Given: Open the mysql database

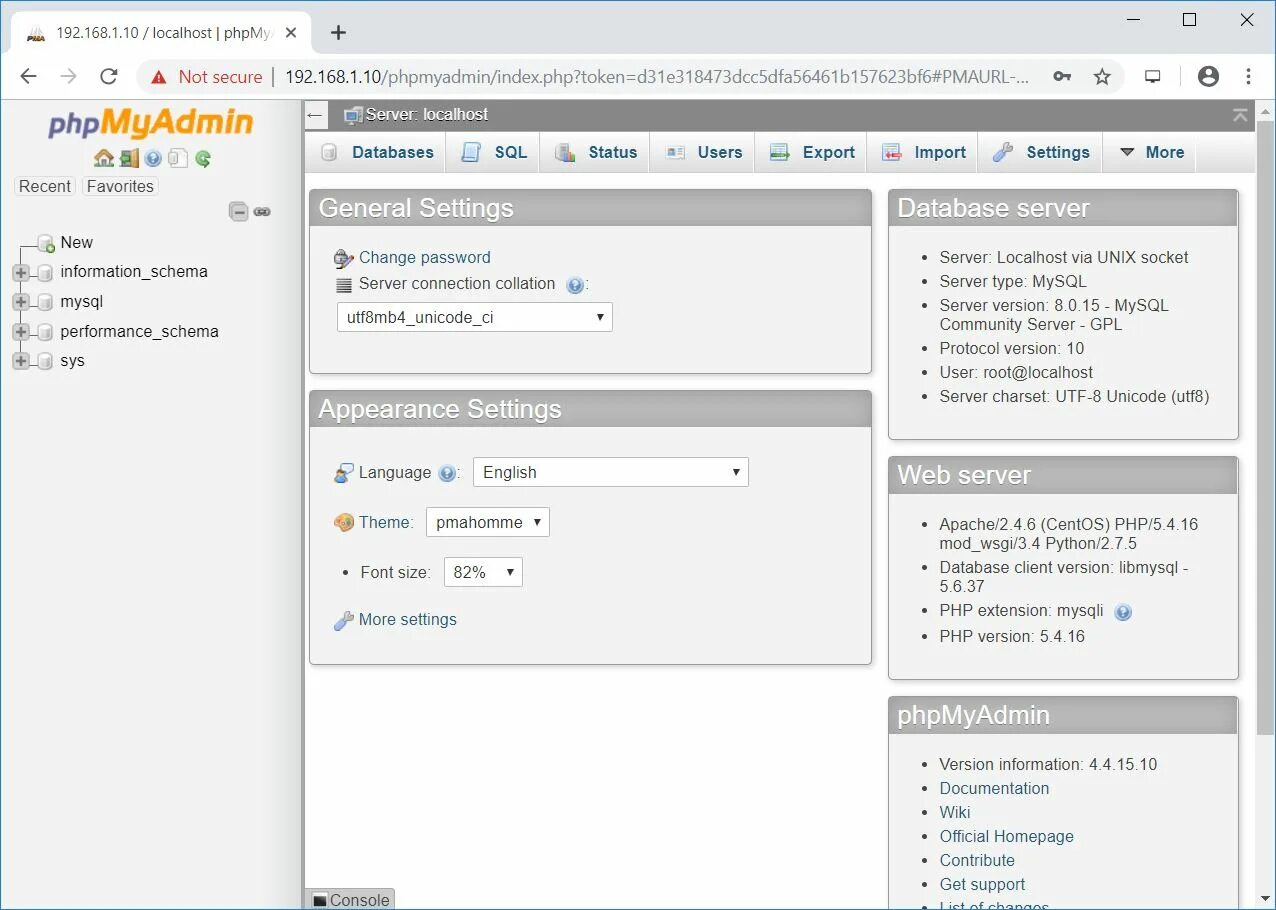Looking at the screenshot, I should [81, 301].
